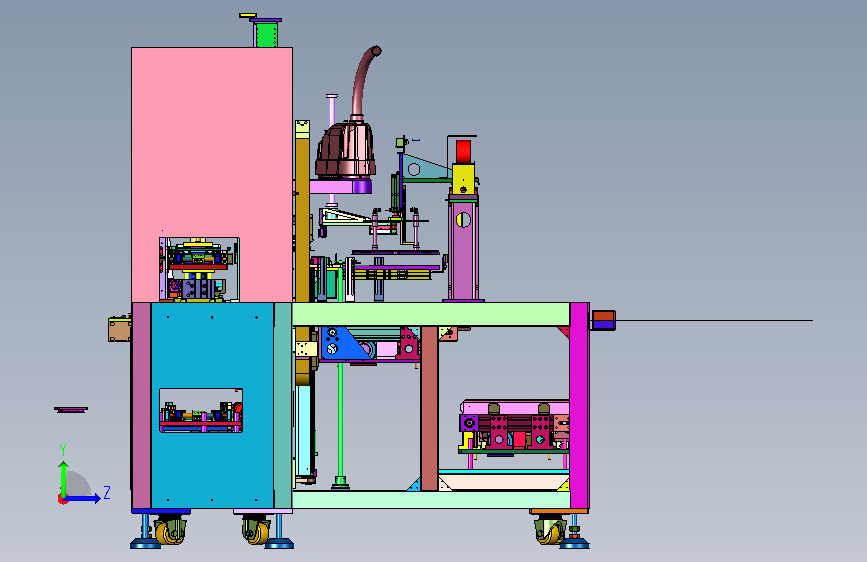Select the magenta right frame post
The height and width of the screenshot is (562, 867).
pyautogui.click(x=579, y=405)
